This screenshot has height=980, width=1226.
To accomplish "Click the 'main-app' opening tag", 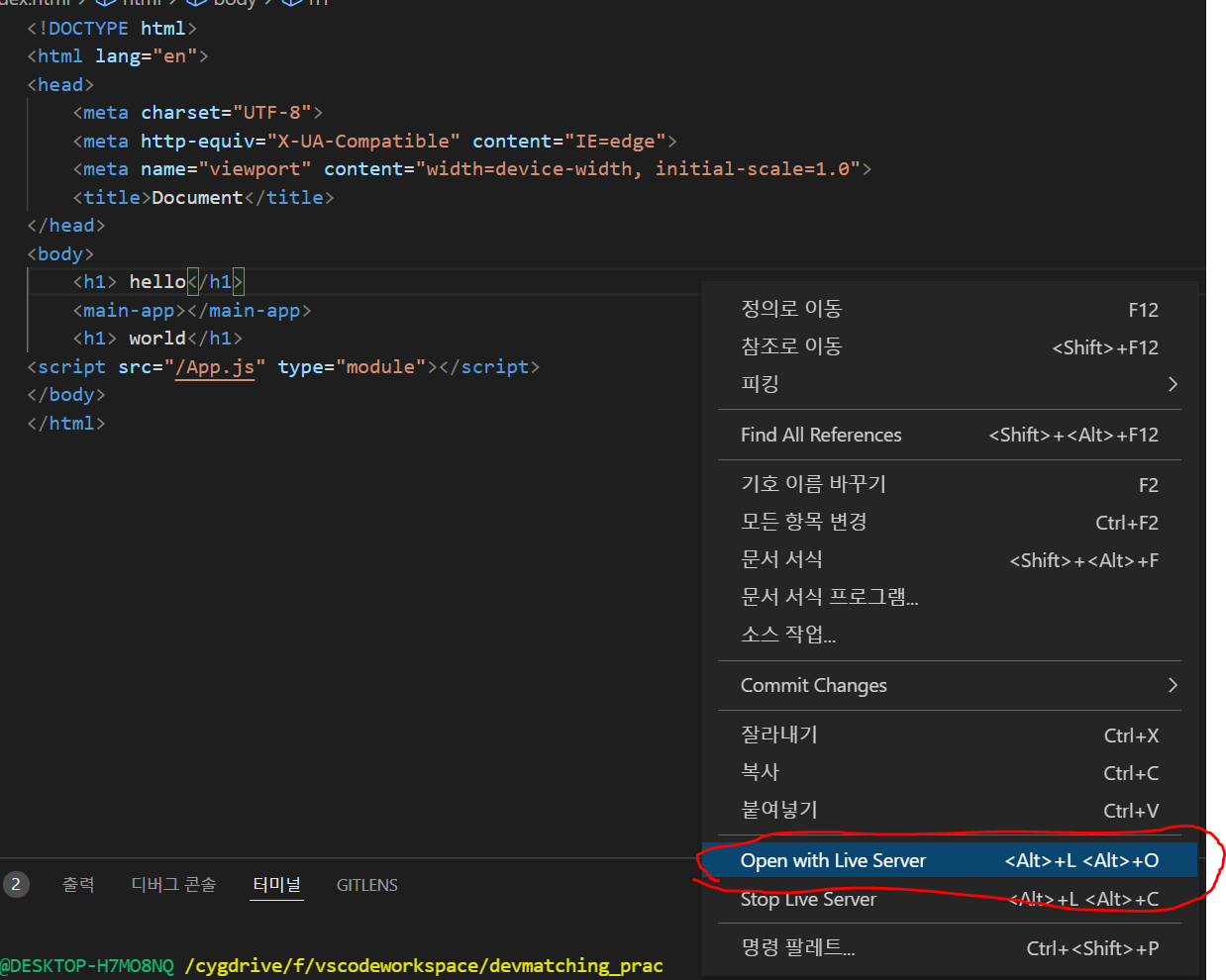I will [x=129, y=311].
